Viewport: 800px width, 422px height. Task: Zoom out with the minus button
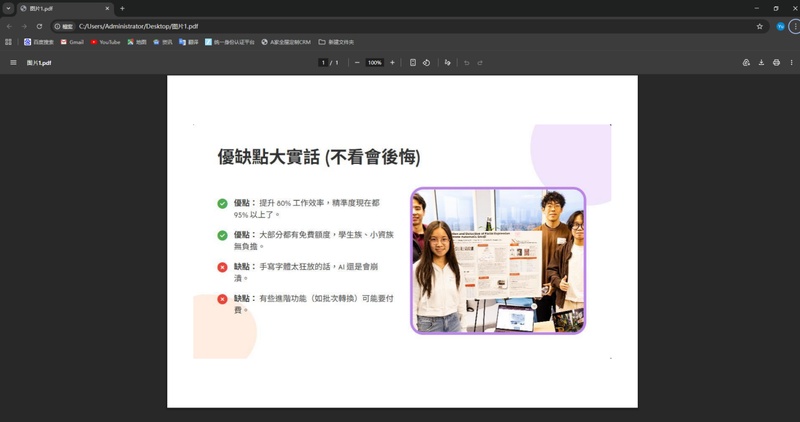pyautogui.click(x=357, y=63)
